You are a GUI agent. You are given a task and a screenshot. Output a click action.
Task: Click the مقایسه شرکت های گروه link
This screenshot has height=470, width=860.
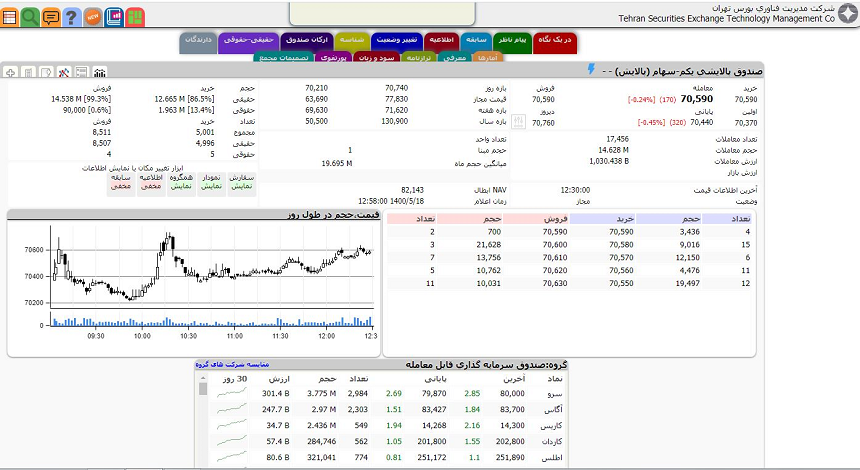232,365
